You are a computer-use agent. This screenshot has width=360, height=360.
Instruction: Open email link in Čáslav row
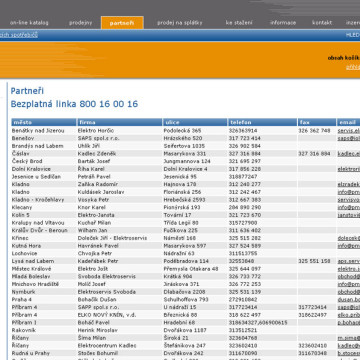tap(349, 154)
